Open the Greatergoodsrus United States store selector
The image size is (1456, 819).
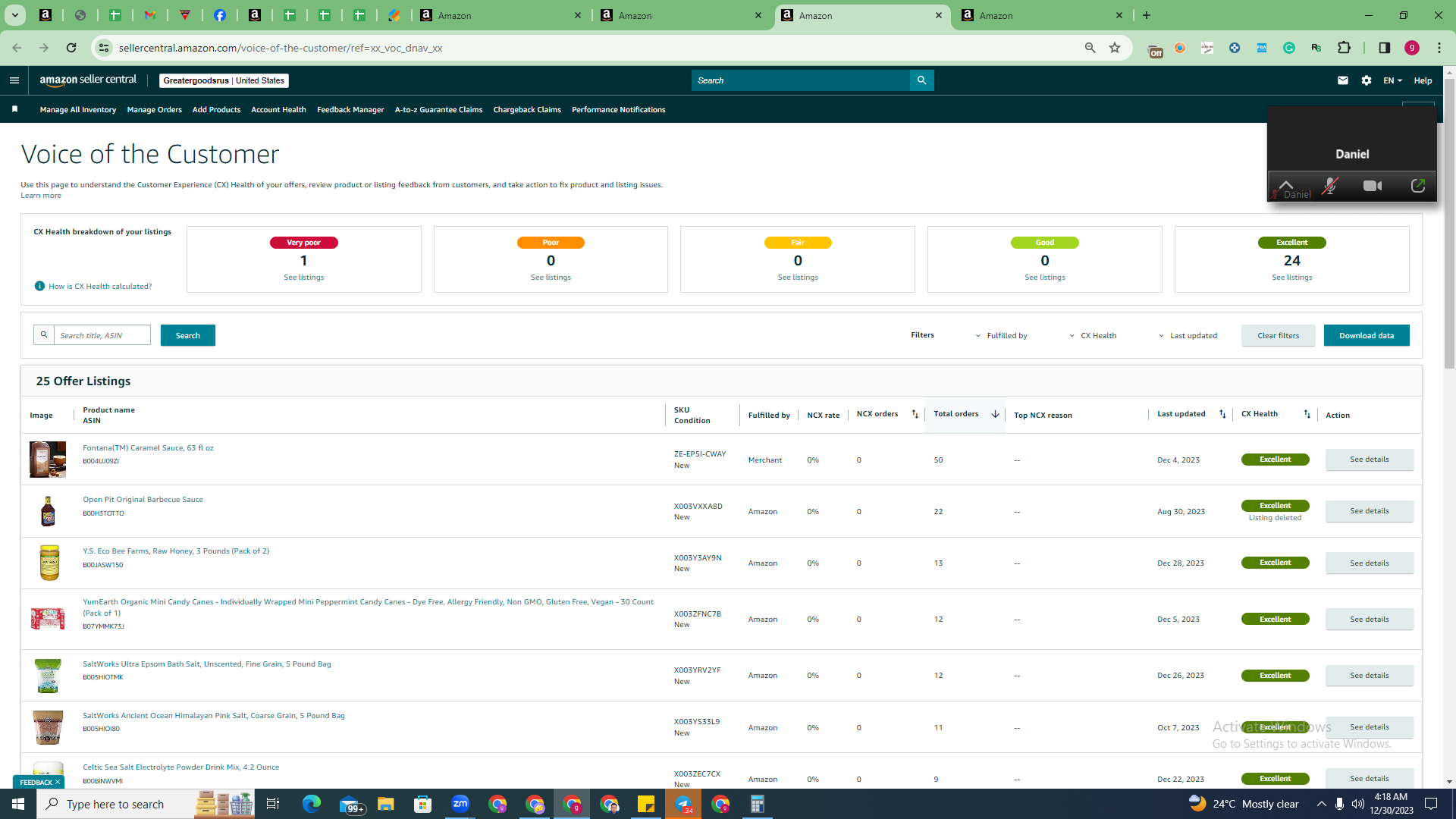(x=224, y=80)
